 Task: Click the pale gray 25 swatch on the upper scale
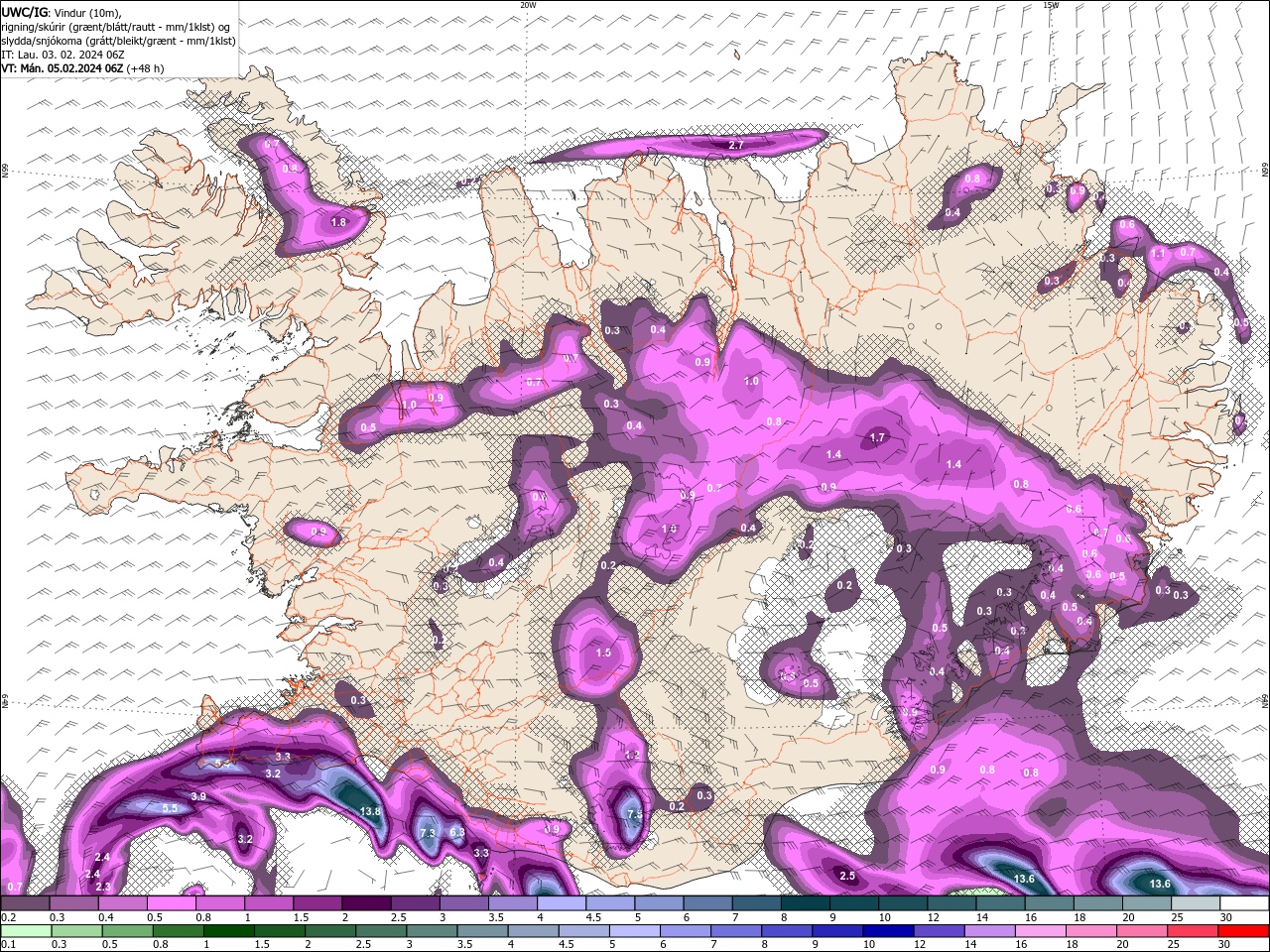(x=1195, y=903)
